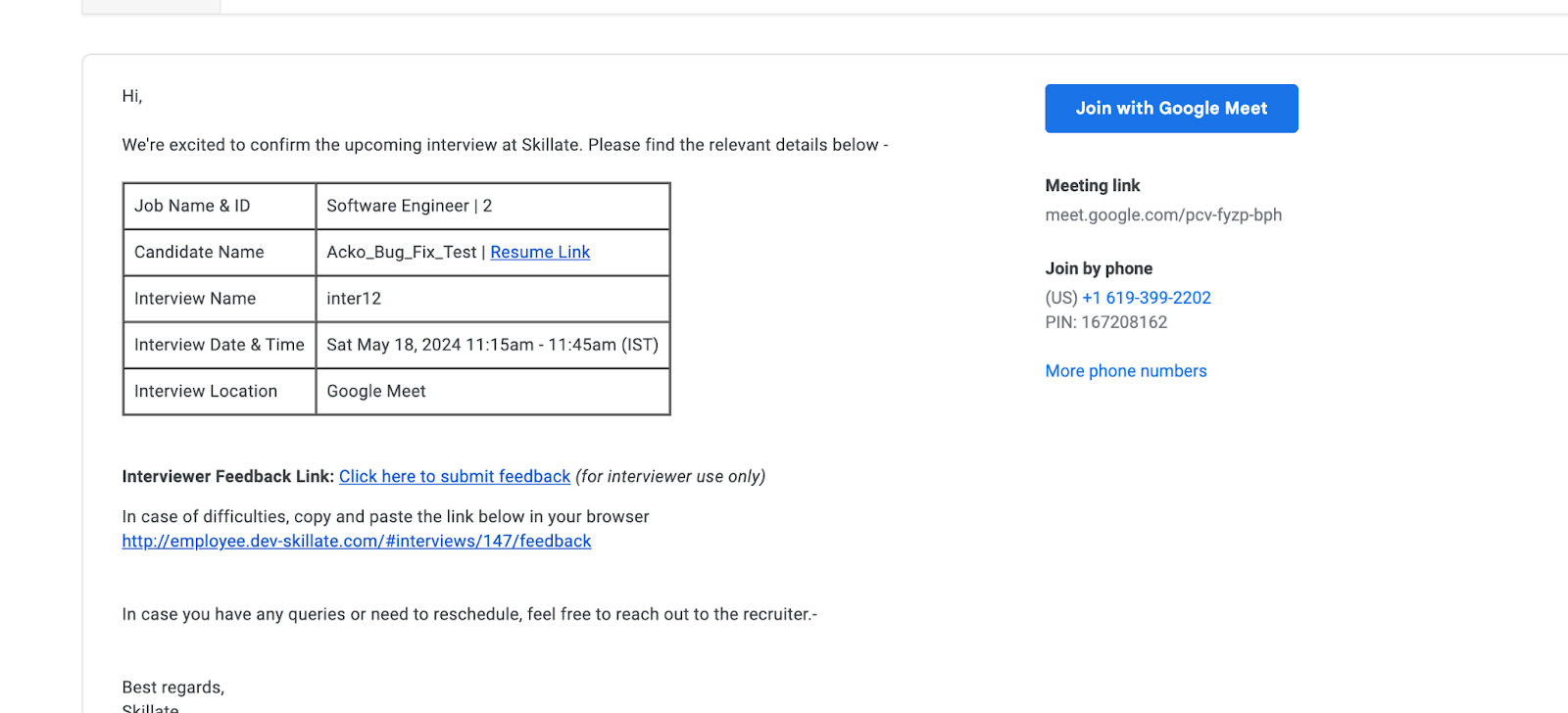Viewport: 1568px width, 713px height.
Task: Click the Google Meet location value cell
Action: coord(493,392)
